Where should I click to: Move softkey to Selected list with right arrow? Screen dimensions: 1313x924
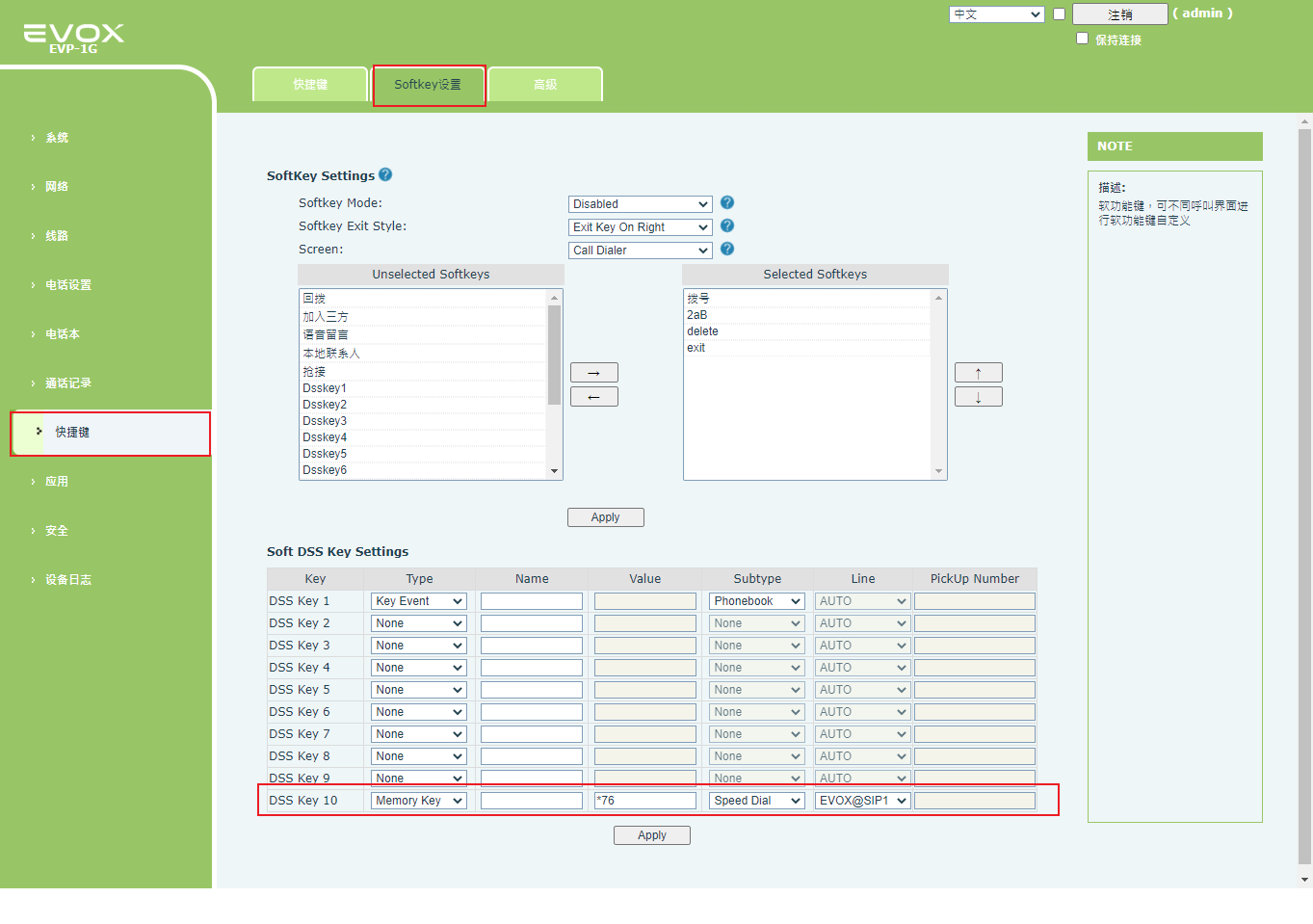pos(594,373)
